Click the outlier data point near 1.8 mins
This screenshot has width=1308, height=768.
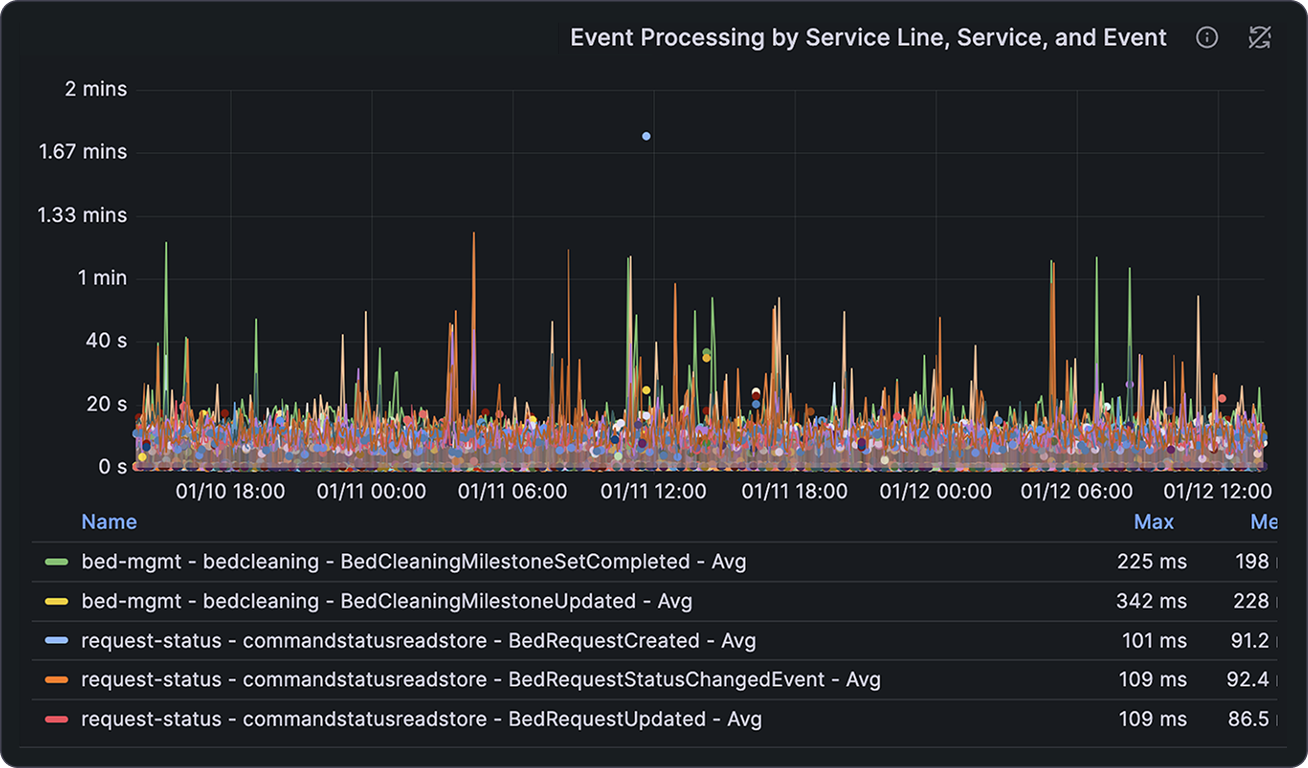(x=644, y=135)
